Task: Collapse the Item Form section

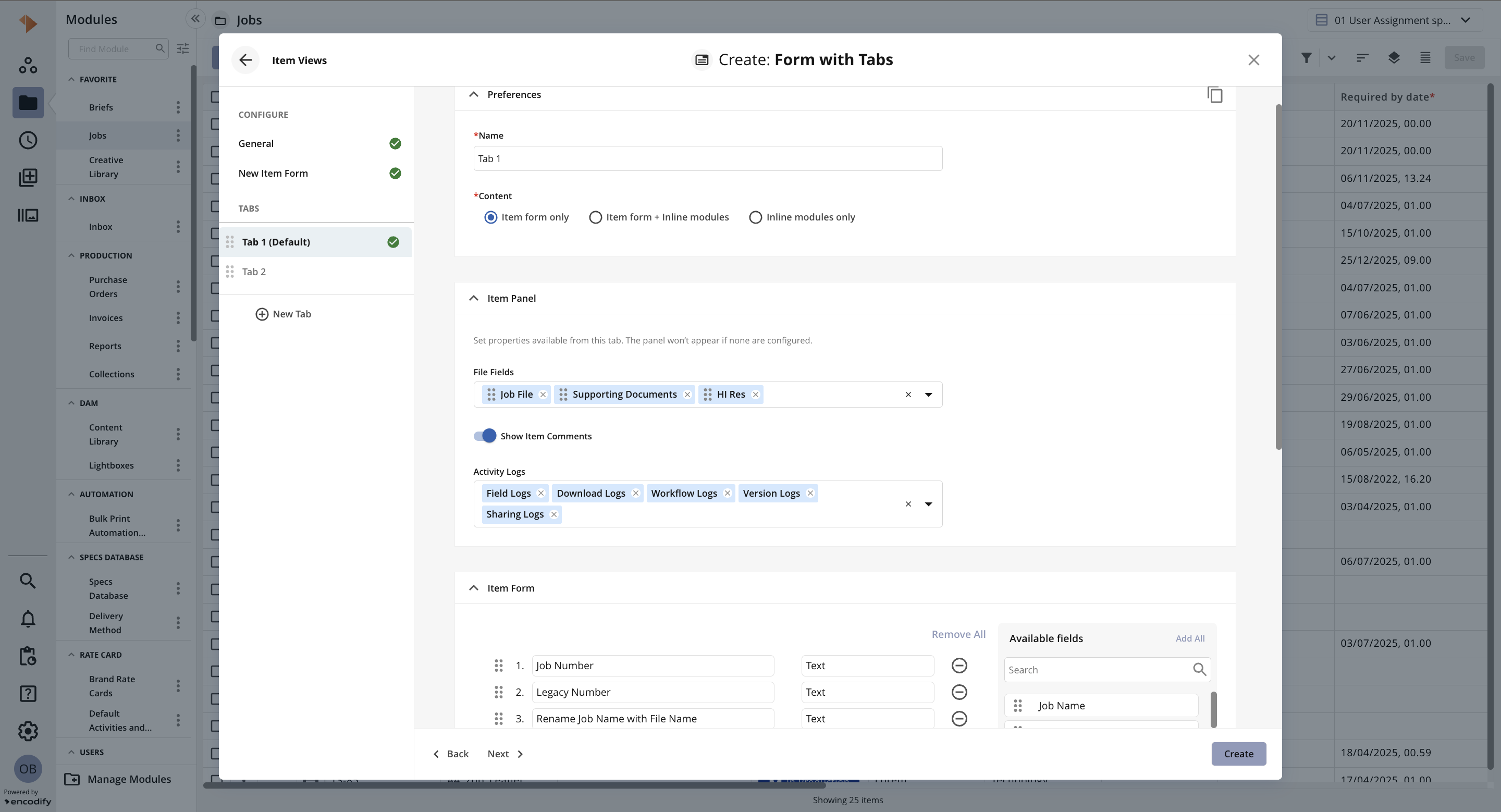Action: pos(474,588)
